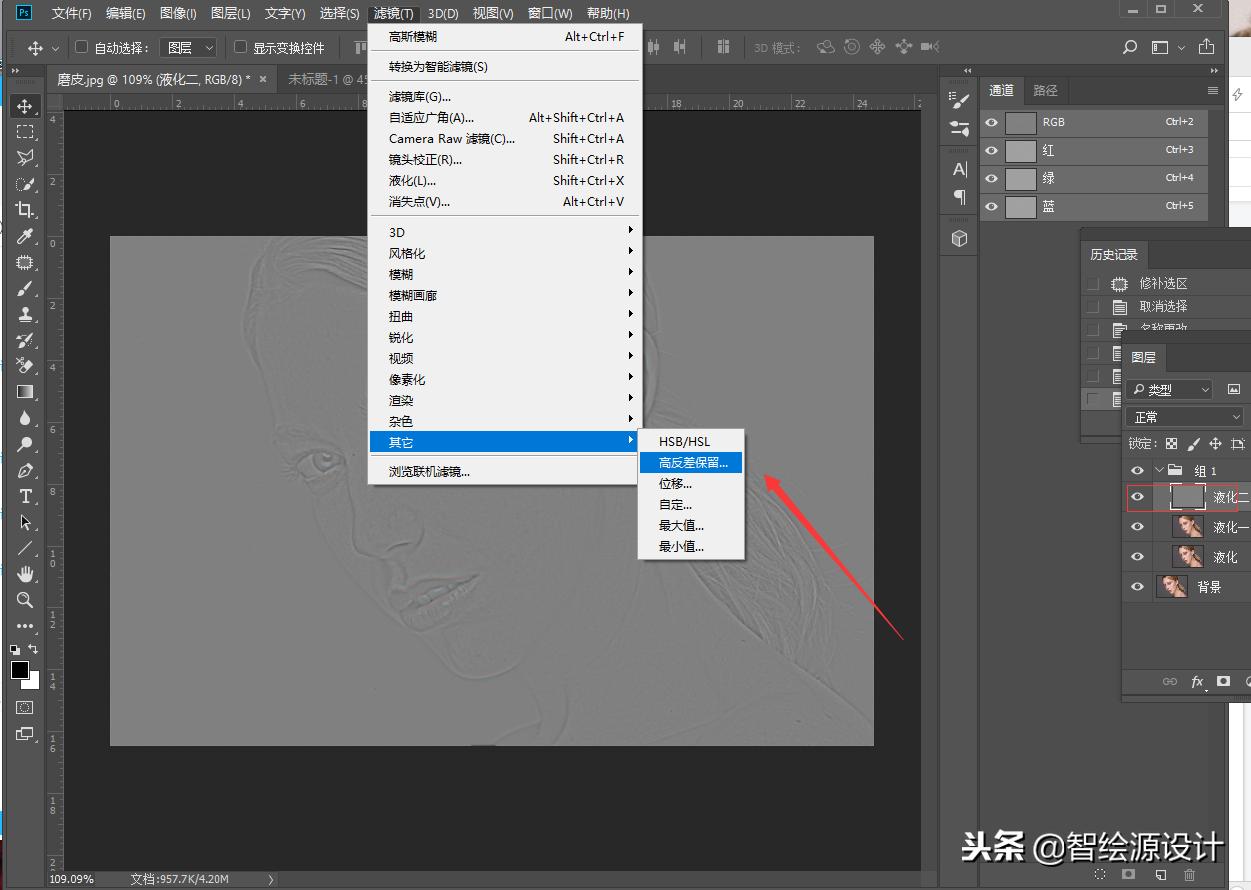Open the 正常 blend mode dropdown
The width and height of the screenshot is (1251, 890).
[1185, 417]
